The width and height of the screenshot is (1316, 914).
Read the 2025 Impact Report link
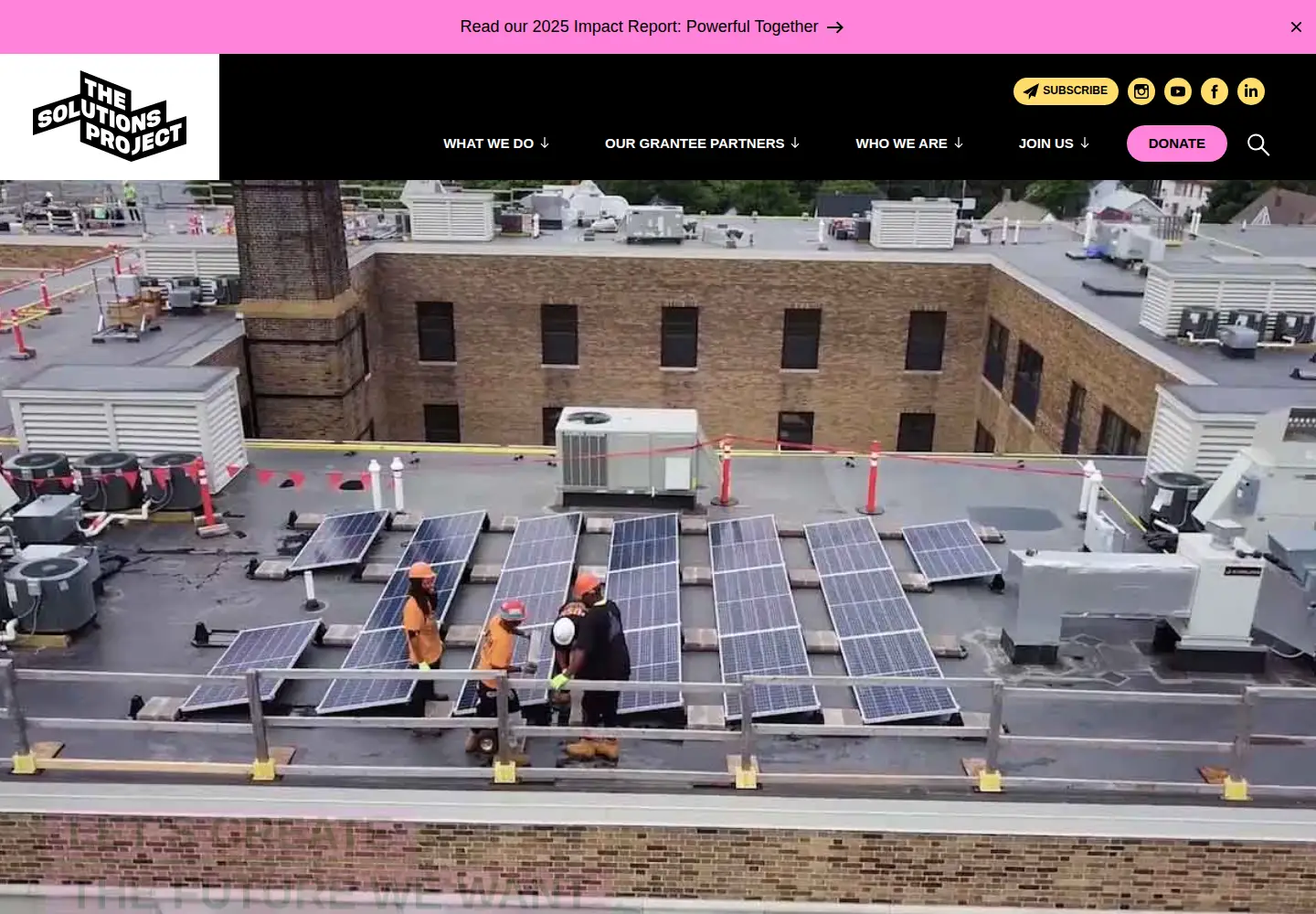click(652, 27)
